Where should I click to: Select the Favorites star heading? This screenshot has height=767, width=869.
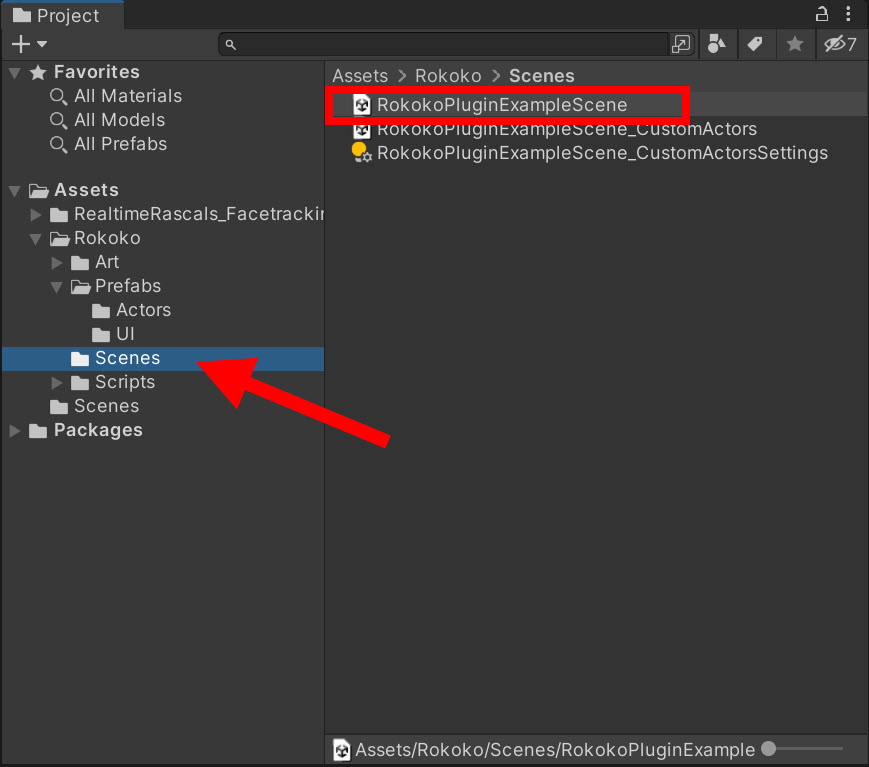pyautogui.click(x=85, y=72)
